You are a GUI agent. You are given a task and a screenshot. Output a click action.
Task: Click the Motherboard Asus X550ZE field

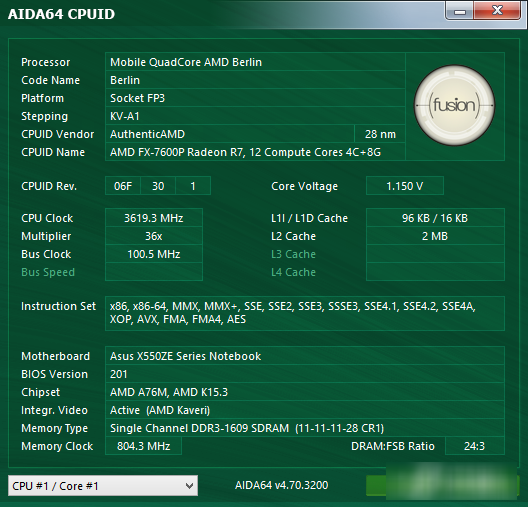tap(305, 356)
